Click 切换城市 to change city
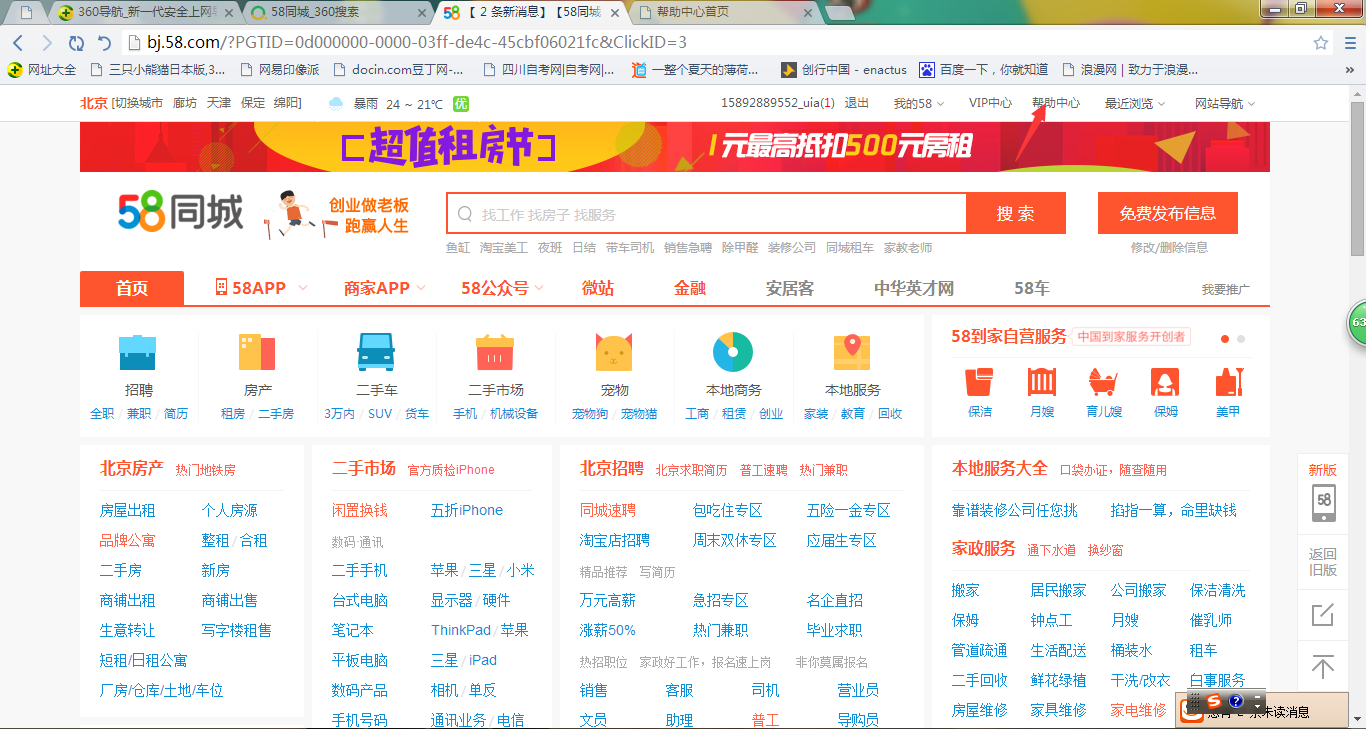The width and height of the screenshot is (1366, 729). [138, 103]
